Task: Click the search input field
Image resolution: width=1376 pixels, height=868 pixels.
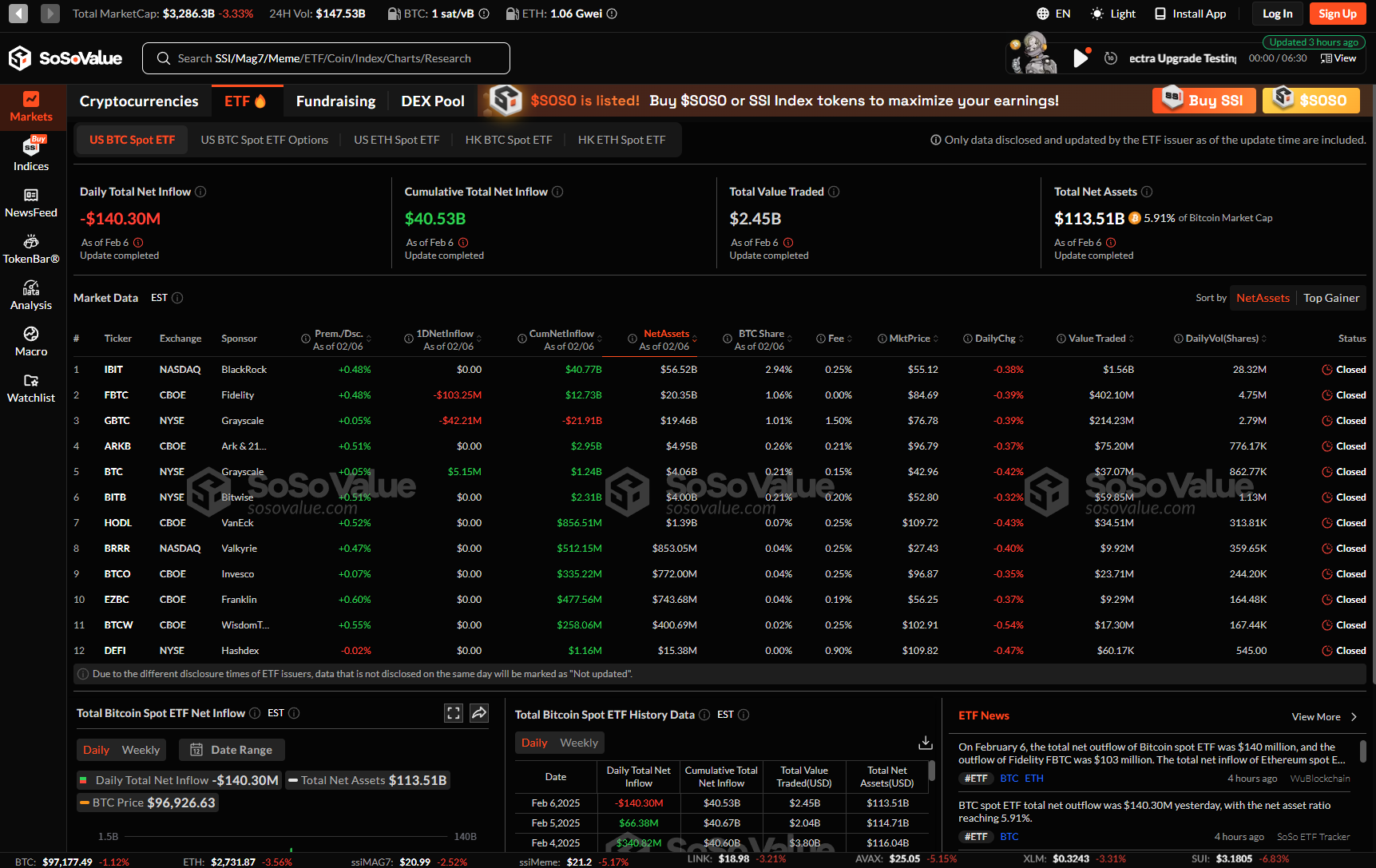Action: tap(326, 58)
